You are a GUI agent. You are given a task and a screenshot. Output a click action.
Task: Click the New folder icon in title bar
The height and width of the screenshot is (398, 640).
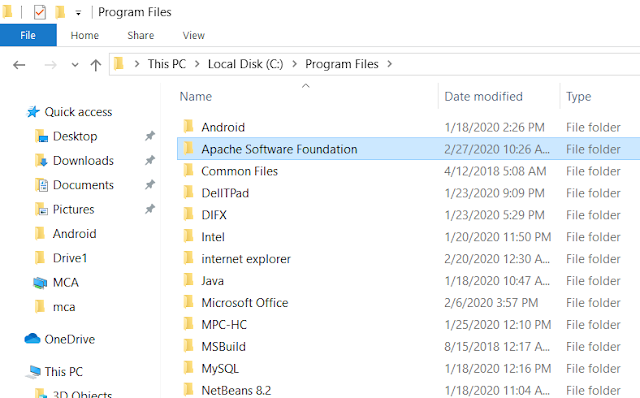(60, 12)
